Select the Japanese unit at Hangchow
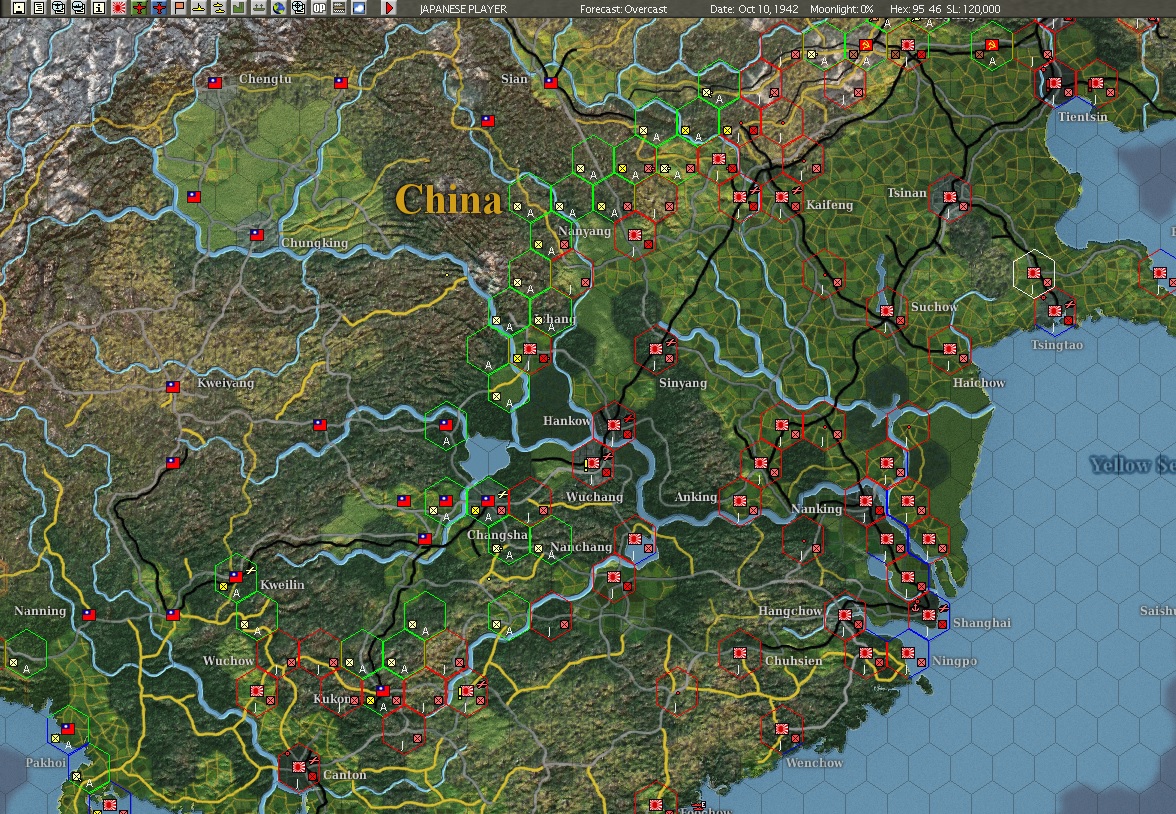 pos(844,615)
